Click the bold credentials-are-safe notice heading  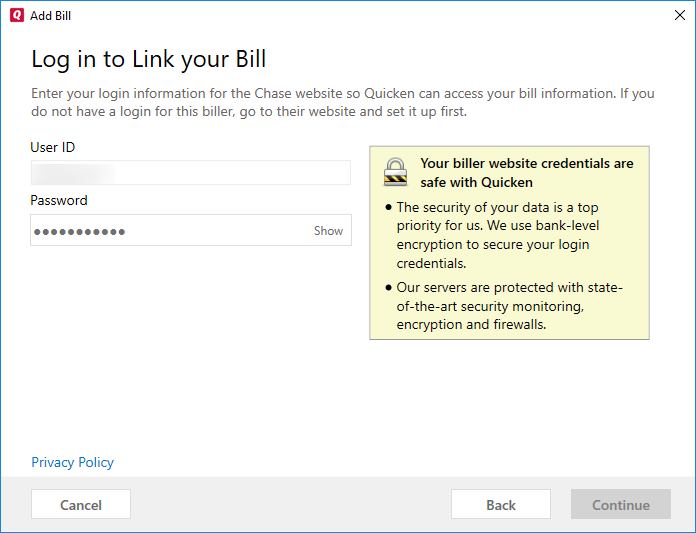526,173
